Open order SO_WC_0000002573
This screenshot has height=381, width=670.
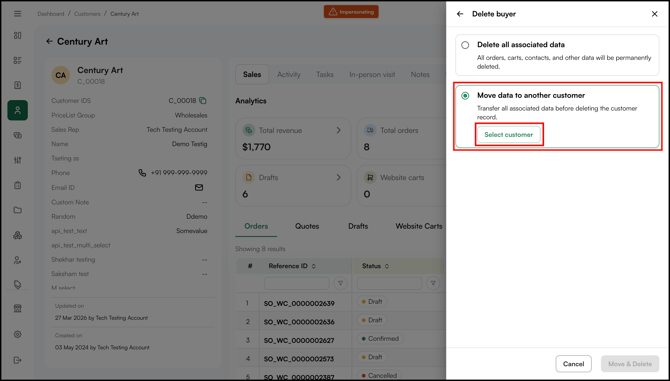pyautogui.click(x=299, y=359)
